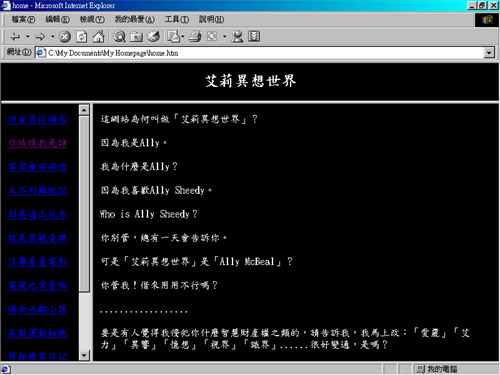The image size is (500, 375).
Task: Open the 檔案(F) menu
Action: click(x=23, y=19)
